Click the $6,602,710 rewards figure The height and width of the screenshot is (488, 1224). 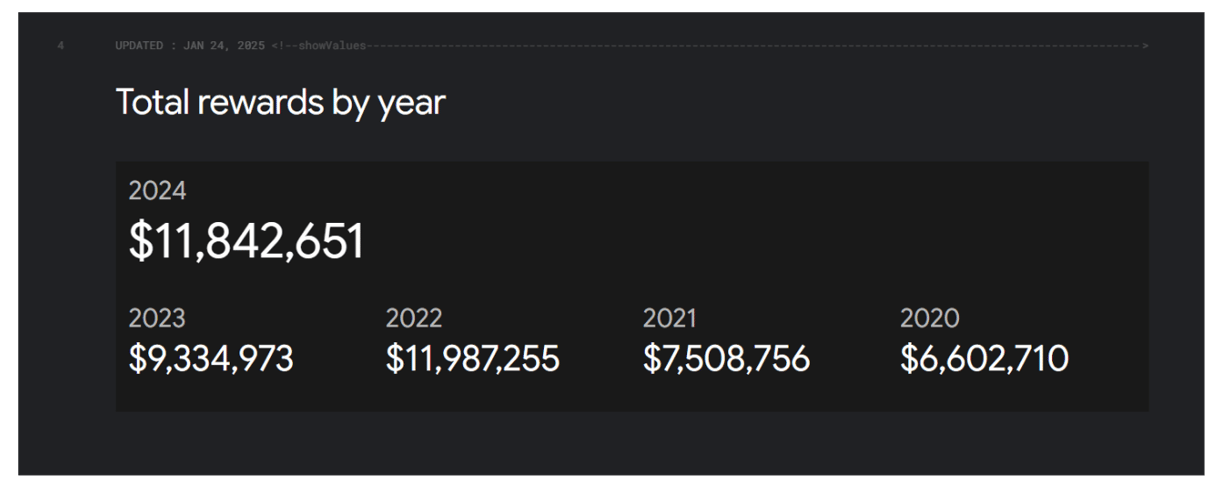(x=984, y=359)
